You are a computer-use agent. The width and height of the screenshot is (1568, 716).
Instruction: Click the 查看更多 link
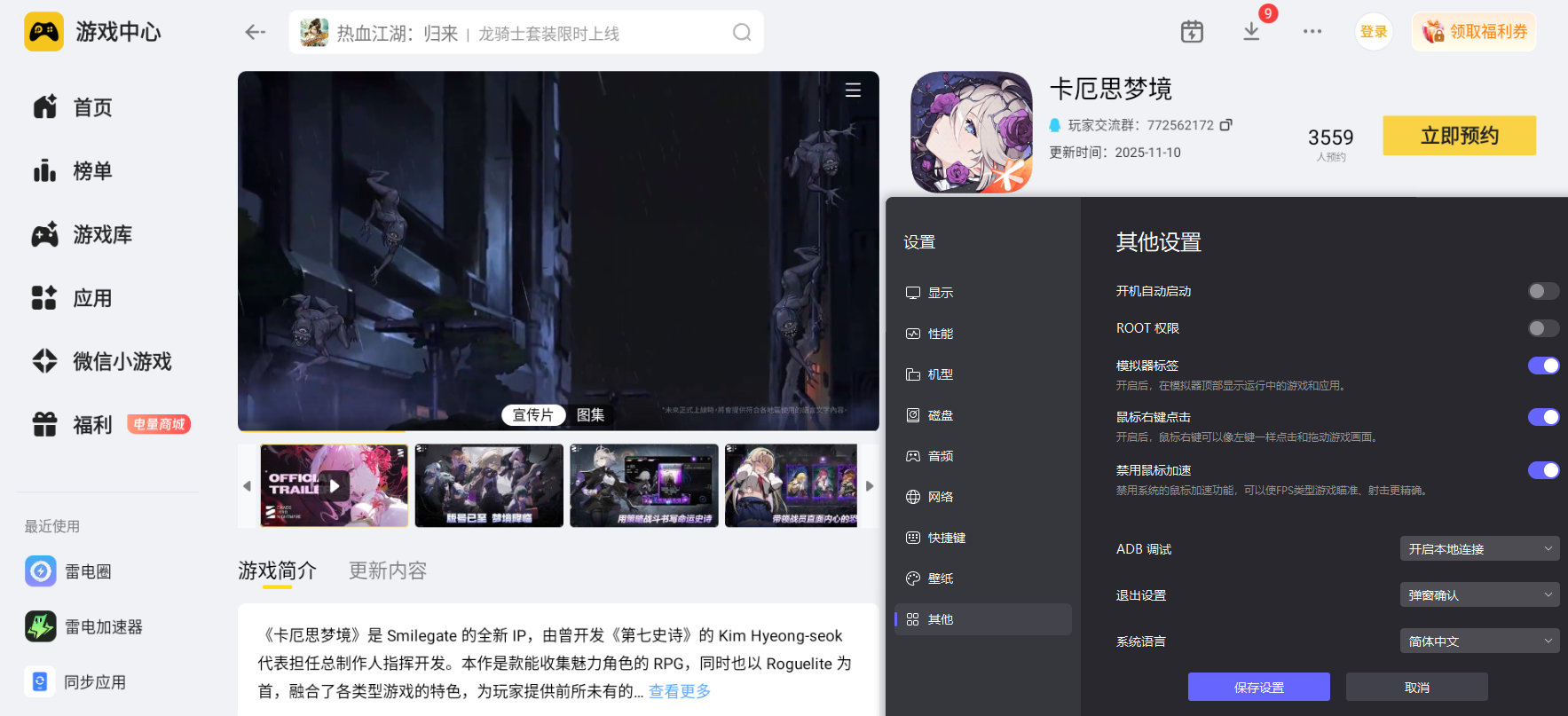point(679,691)
